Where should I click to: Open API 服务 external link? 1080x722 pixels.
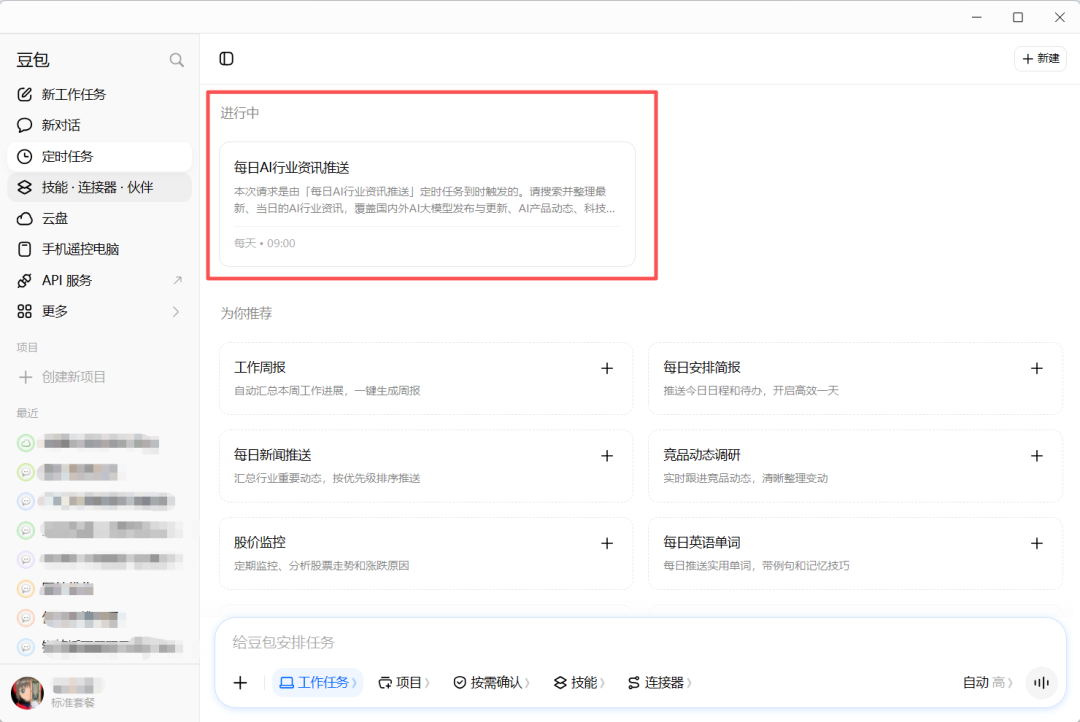(100, 280)
